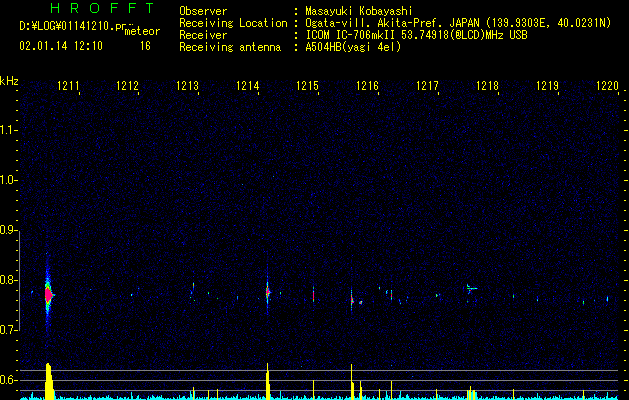The image size is (629, 400).
Task: Click the "Receiver" field label
Action: [x=203, y=35]
